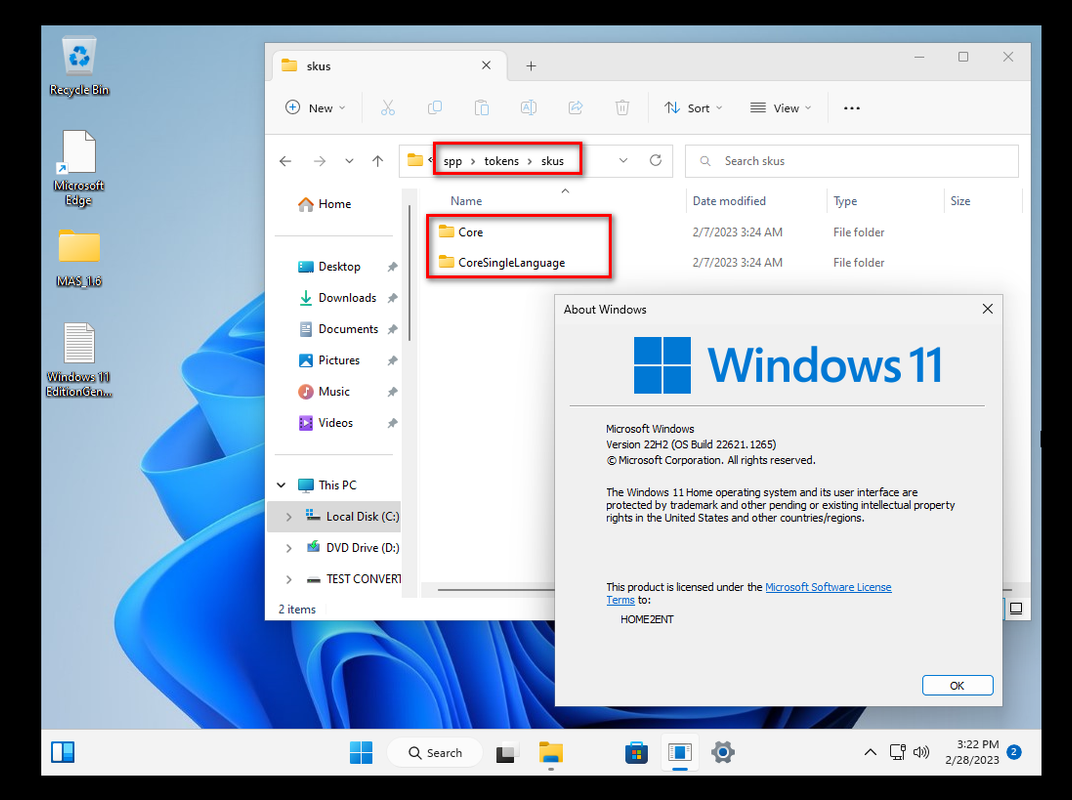Viewport: 1072px width, 800px height.
Task: Open the Recycle Bin desktop icon
Action: tap(79, 67)
